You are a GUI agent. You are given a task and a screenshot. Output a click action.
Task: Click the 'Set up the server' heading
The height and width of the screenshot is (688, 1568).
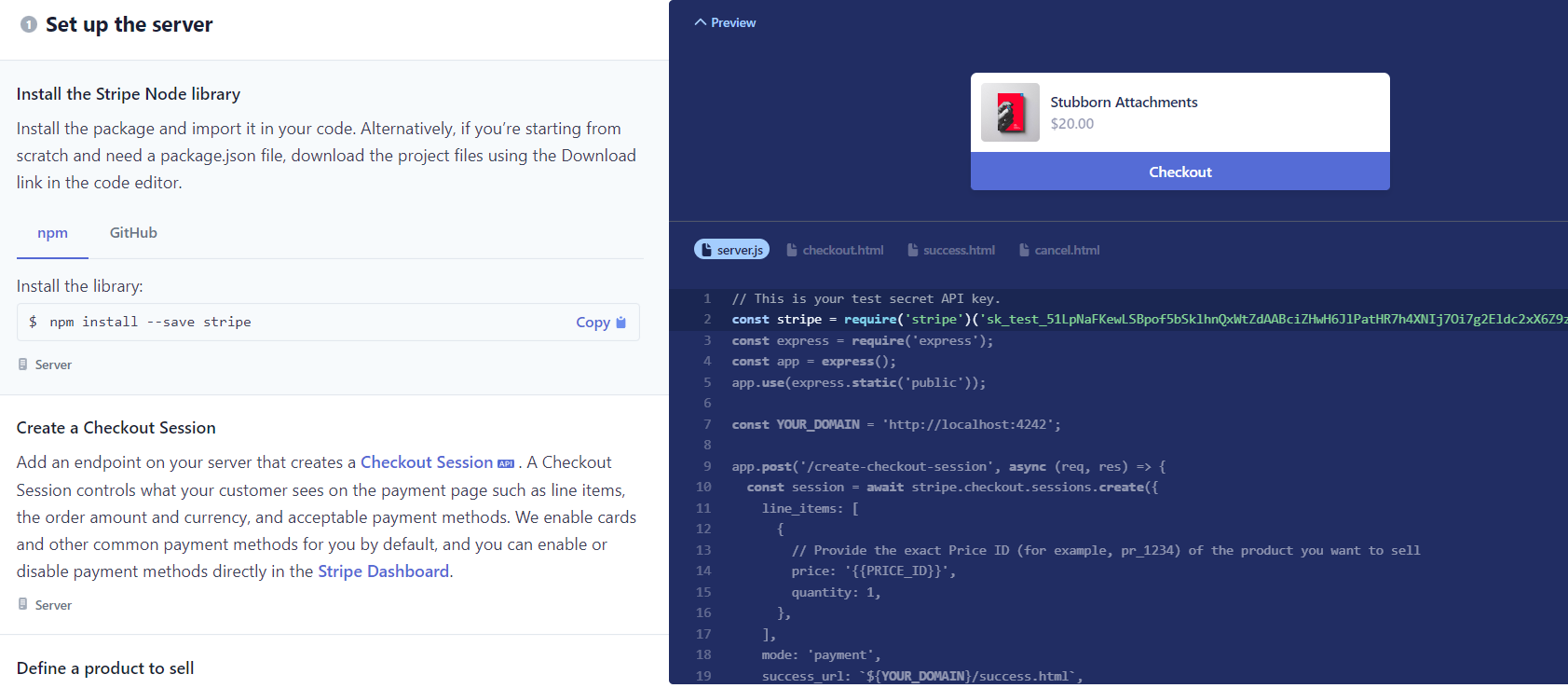[x=129, y=25]
